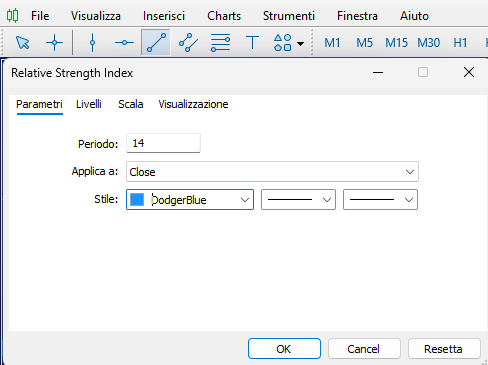The width and height of the screenshot is (488, 365).
Task: Switch to the Livelli tab
Action: [89, 104]
